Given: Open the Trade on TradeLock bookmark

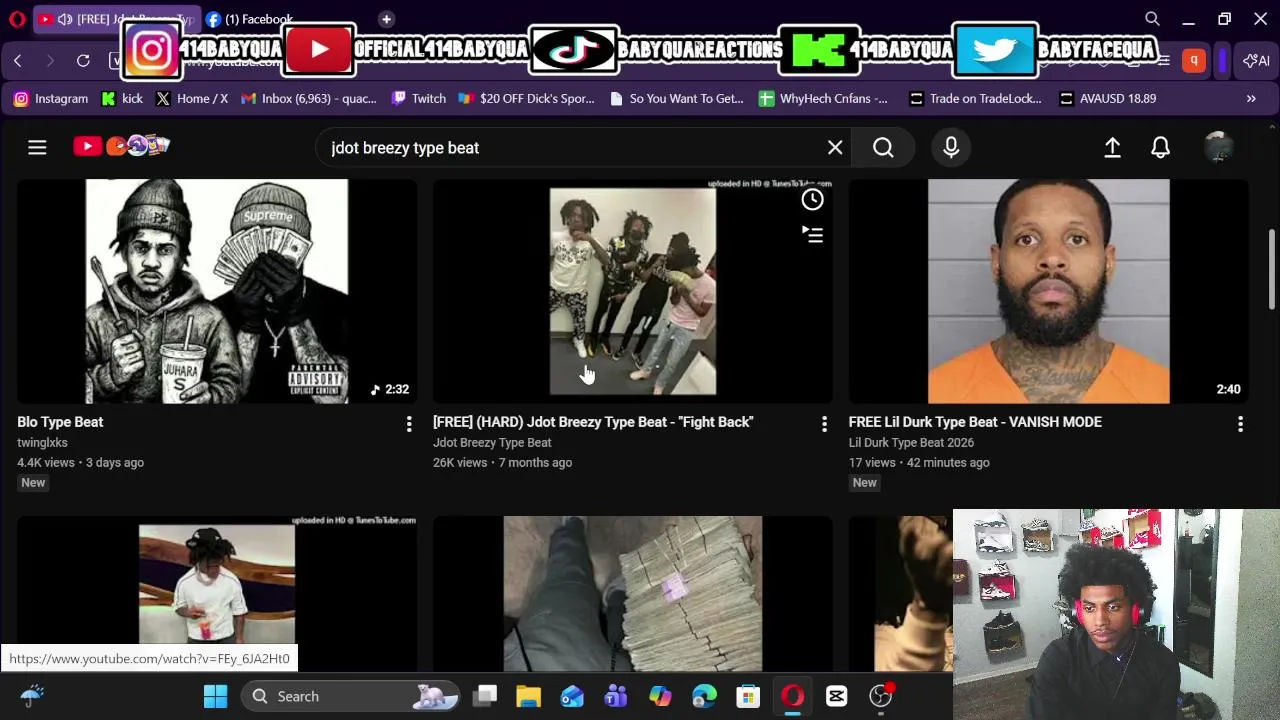Looking at the screenshot, I should tap(975, 99).
